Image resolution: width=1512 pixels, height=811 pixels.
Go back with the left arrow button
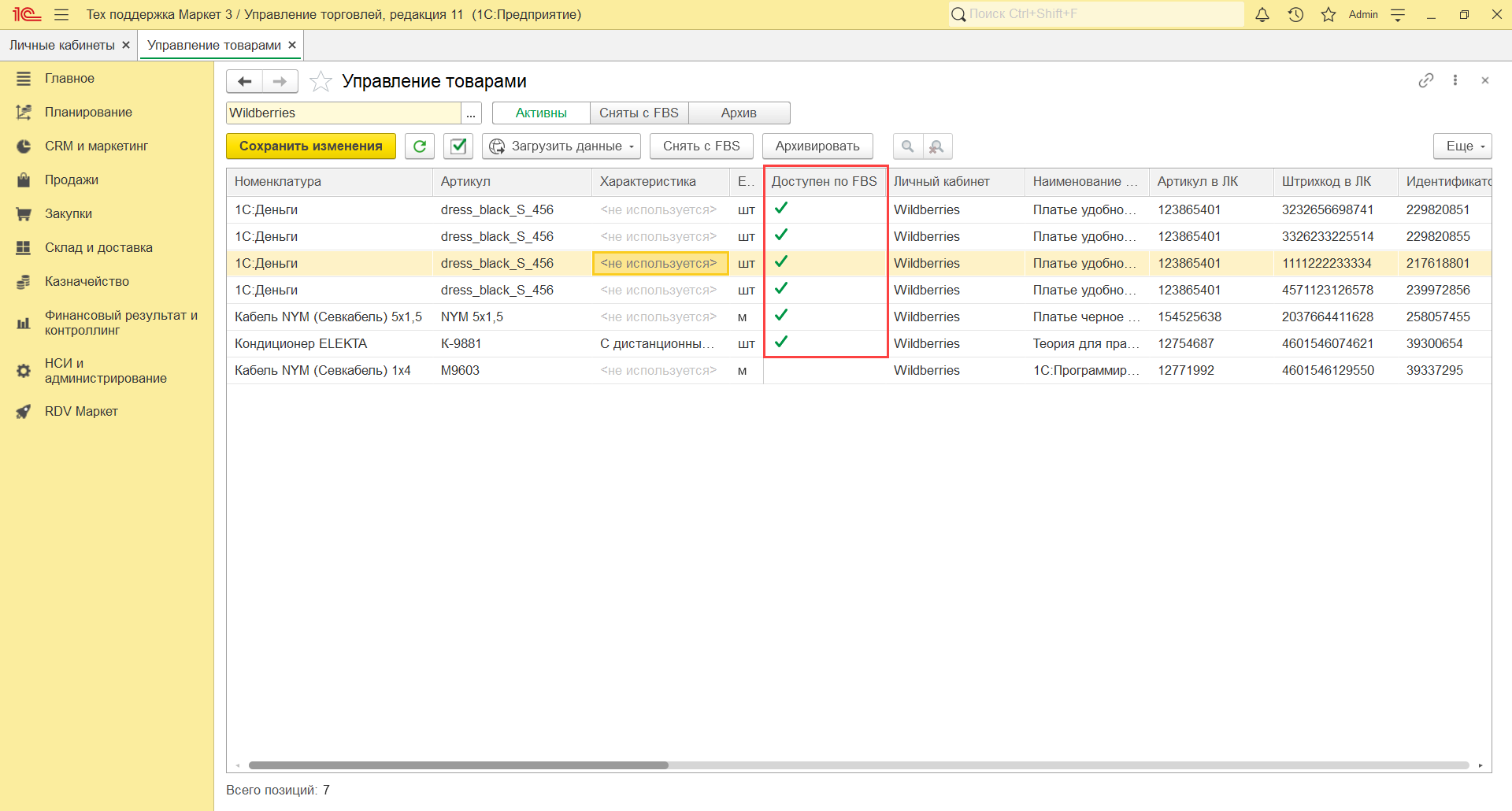(245, 82)
